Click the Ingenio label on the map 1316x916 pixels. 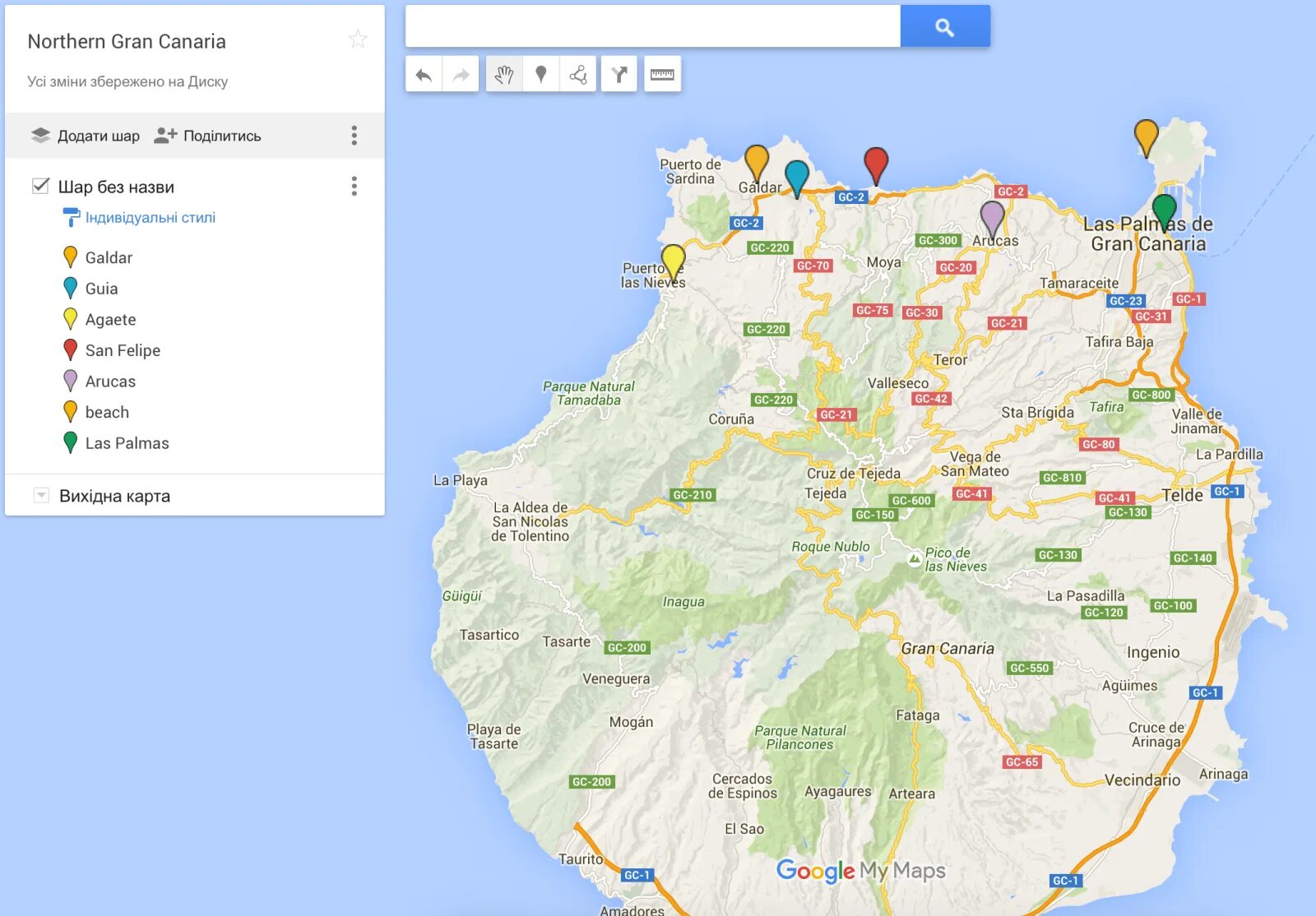point(1153,653)
